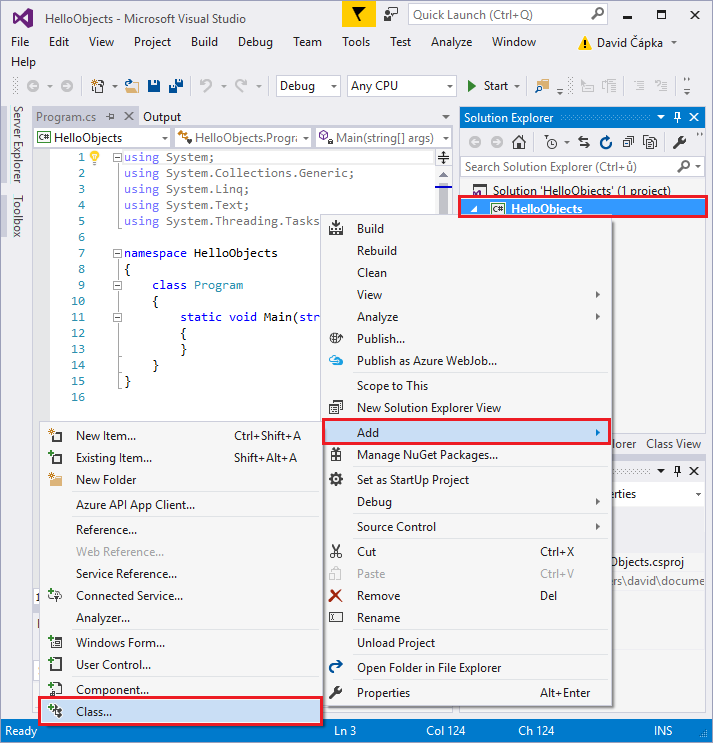This screenshot has width=713, height=743.
Task: Open the Debug configuration dropdown
Action: tap(308, 86)
